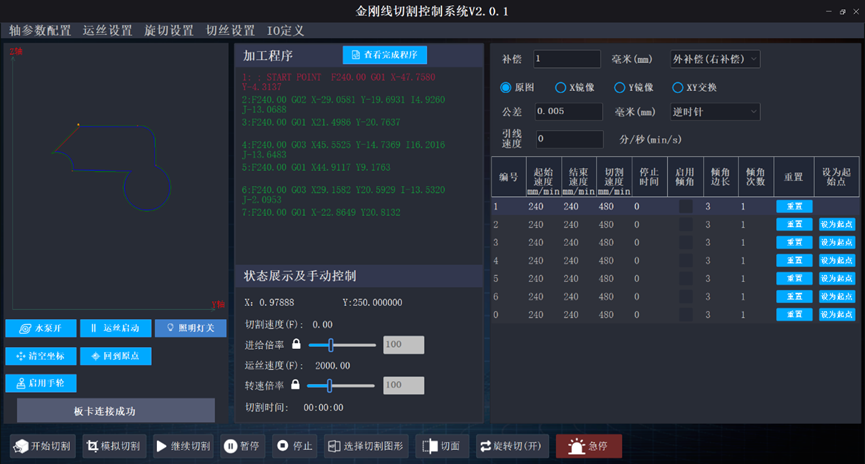Click the 引线速度 input field
This screenshot has width=865, height=464.
pos(570,139)
